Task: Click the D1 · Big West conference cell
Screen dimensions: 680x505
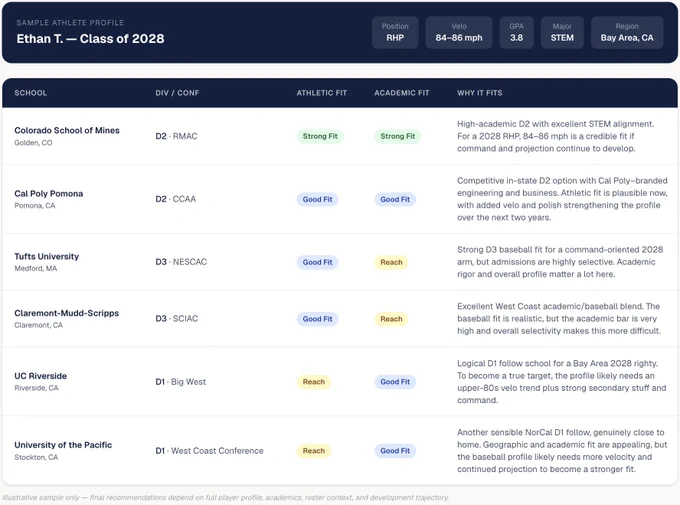Action: coord(181,382)
